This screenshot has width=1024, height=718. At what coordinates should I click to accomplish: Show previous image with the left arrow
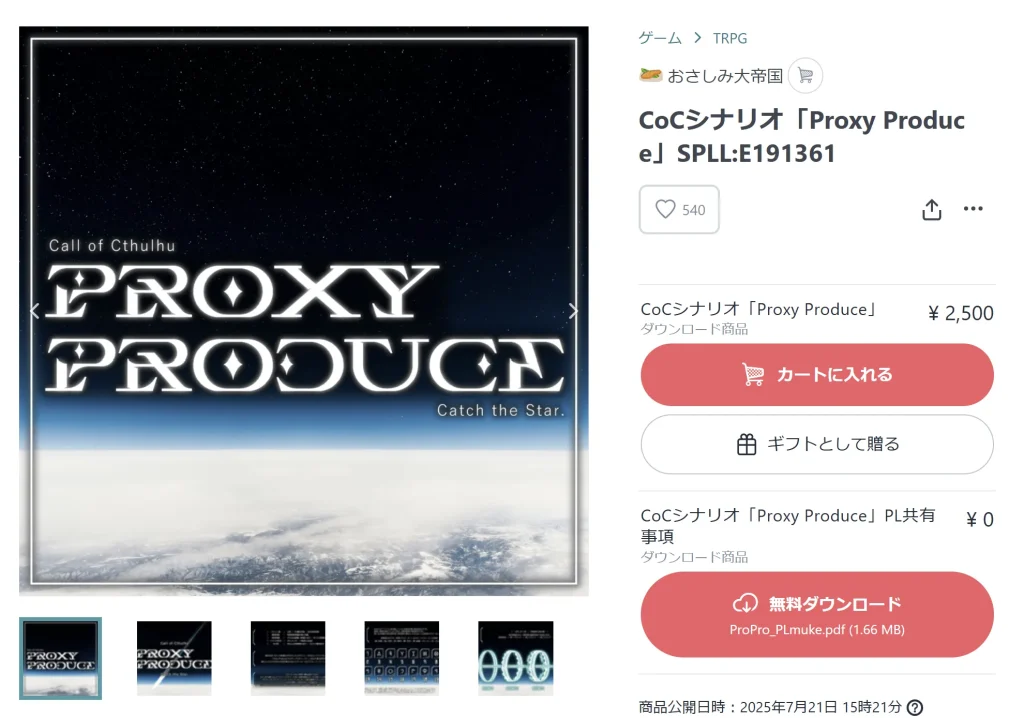pos(35,311)
